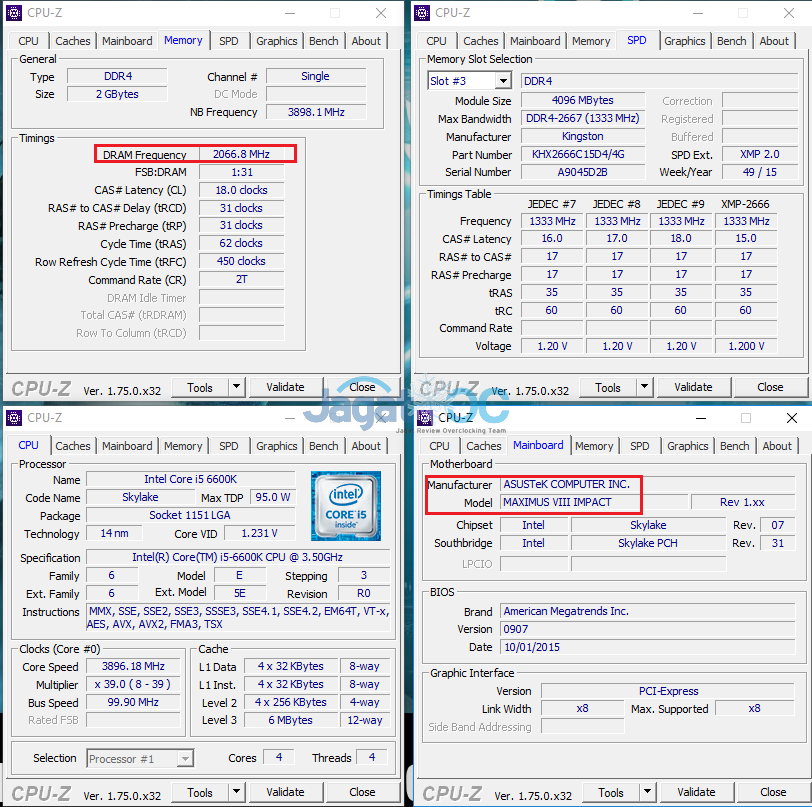The image size is (812, 807).
Task: Click the DRAM Frequency value 2066.8 MHz
Action: (241, 154)
